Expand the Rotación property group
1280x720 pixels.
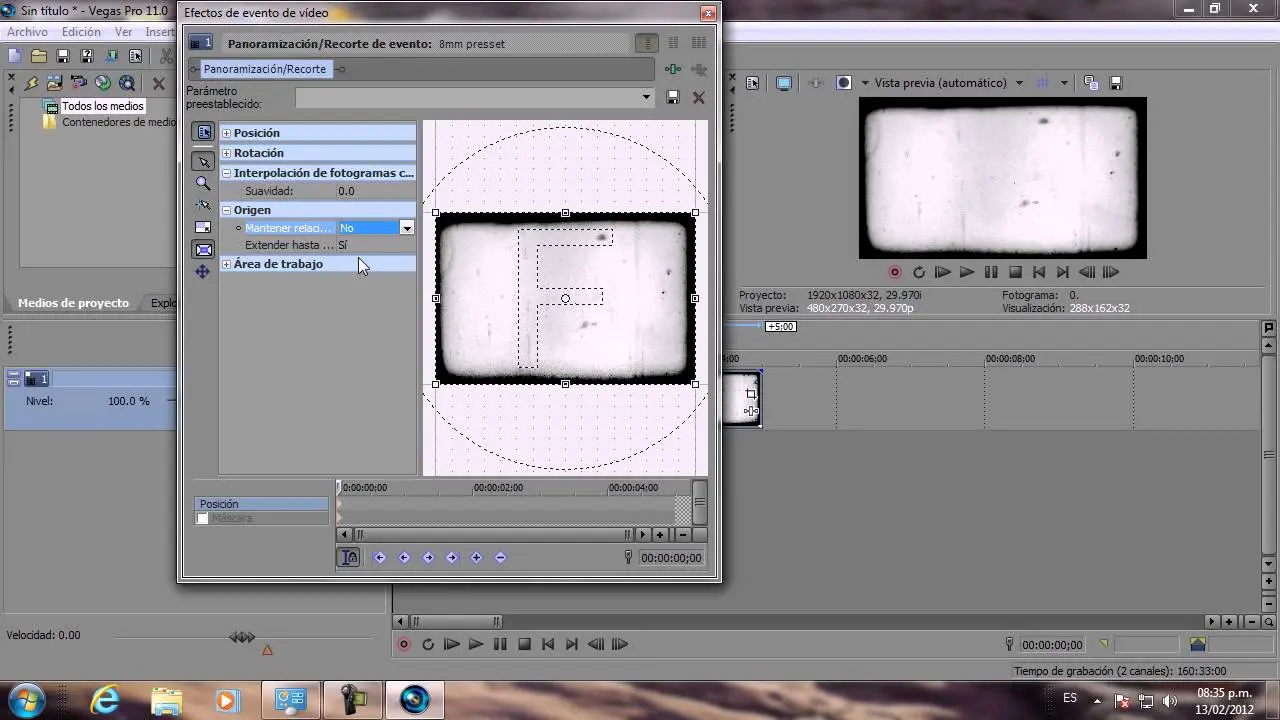pyautogui.click(x=226, y=153)
